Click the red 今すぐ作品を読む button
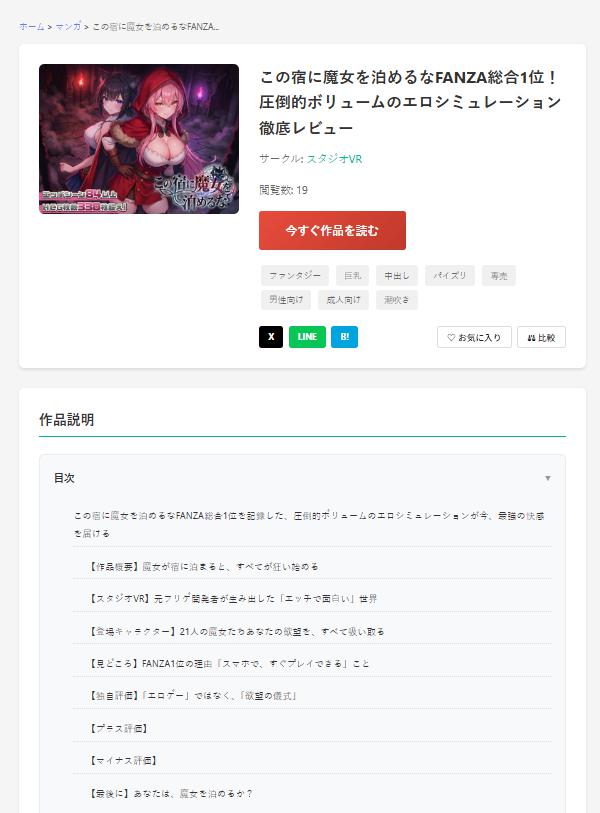The width and height of the screenshot is (600, 813). (332, 231)
